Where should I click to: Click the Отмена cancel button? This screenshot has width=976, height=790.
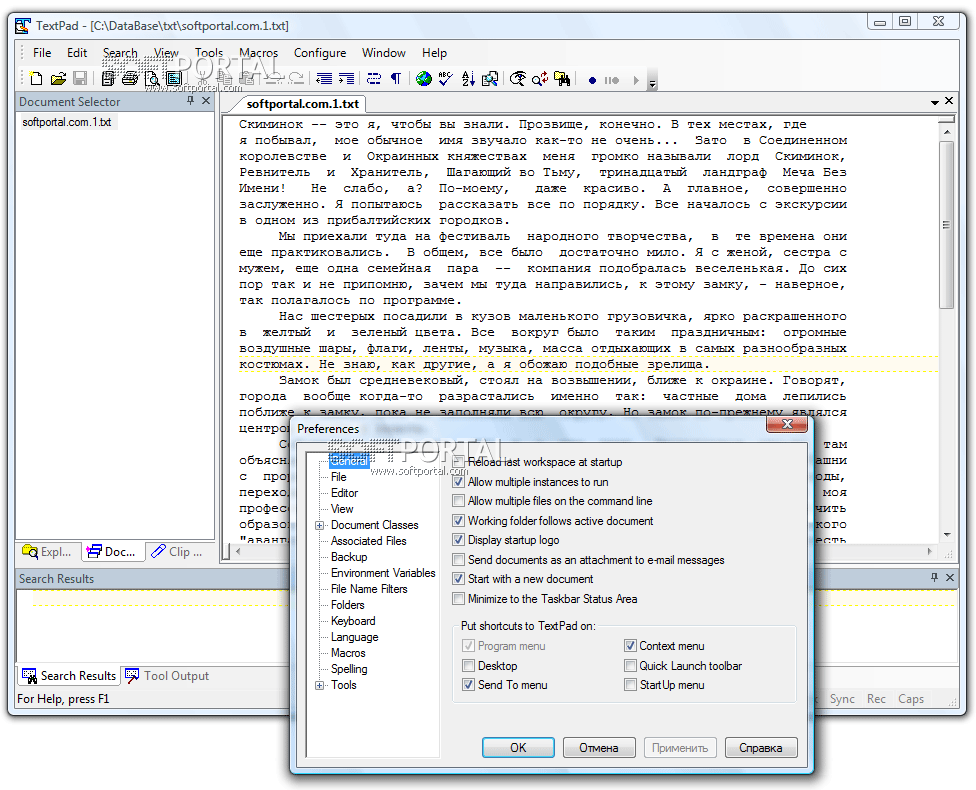click(x=599, y=748)
